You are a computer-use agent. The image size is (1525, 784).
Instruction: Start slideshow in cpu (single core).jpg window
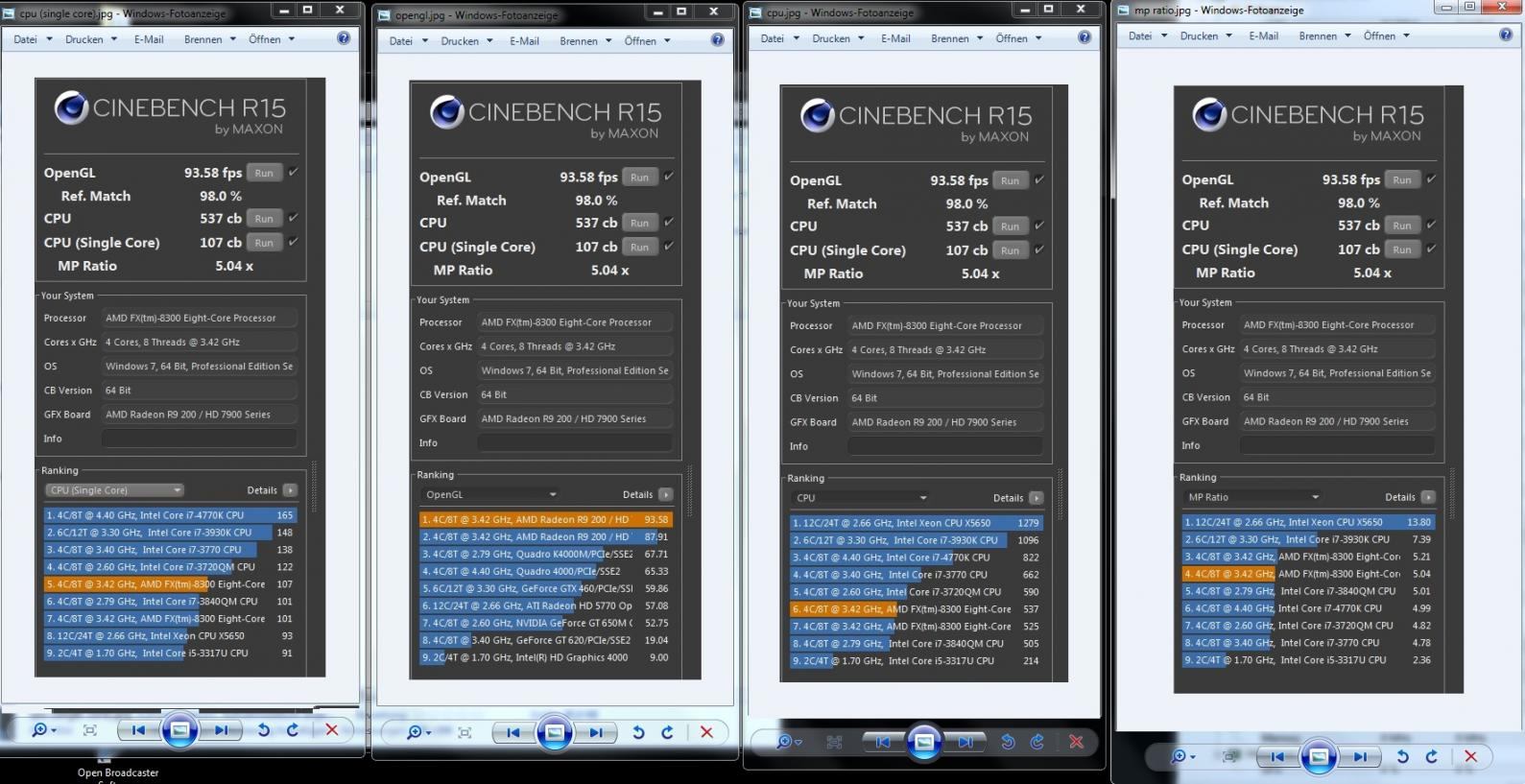click(x=179, y=730)
